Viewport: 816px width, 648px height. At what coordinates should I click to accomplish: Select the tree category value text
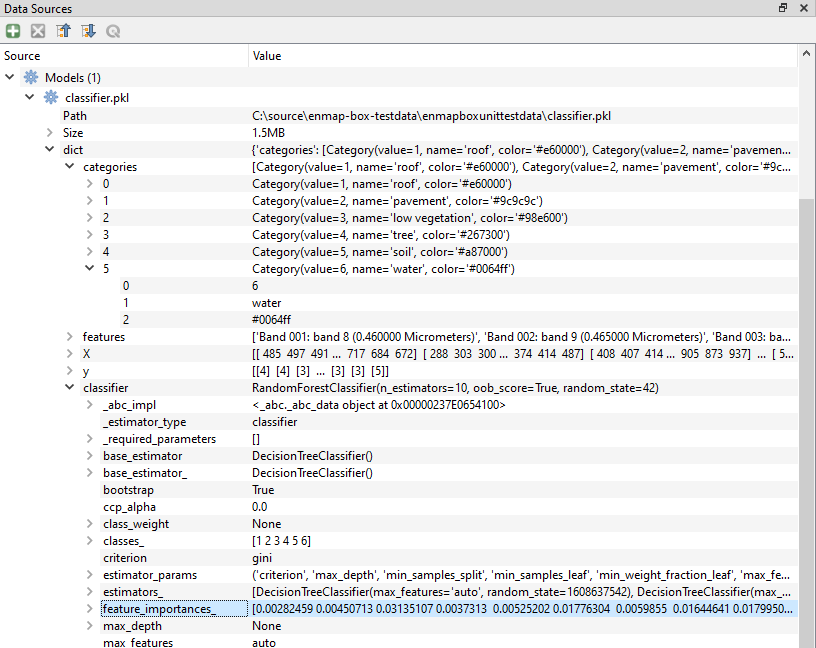[x=381, y=235]
